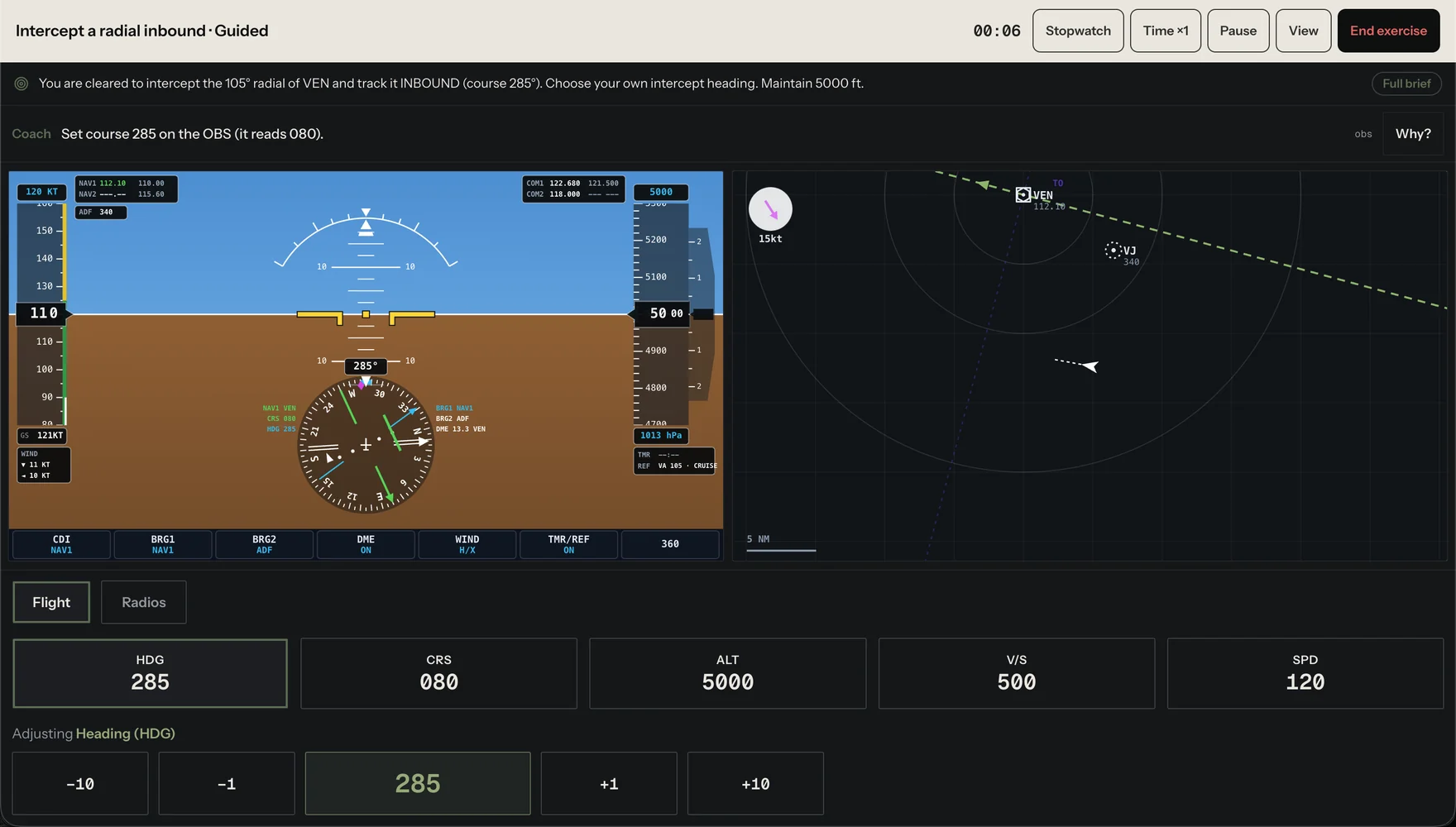This screenshot has height=827, width=1456.
Task: Select the HDG 285 parameter box
Action: pos(150,673)
